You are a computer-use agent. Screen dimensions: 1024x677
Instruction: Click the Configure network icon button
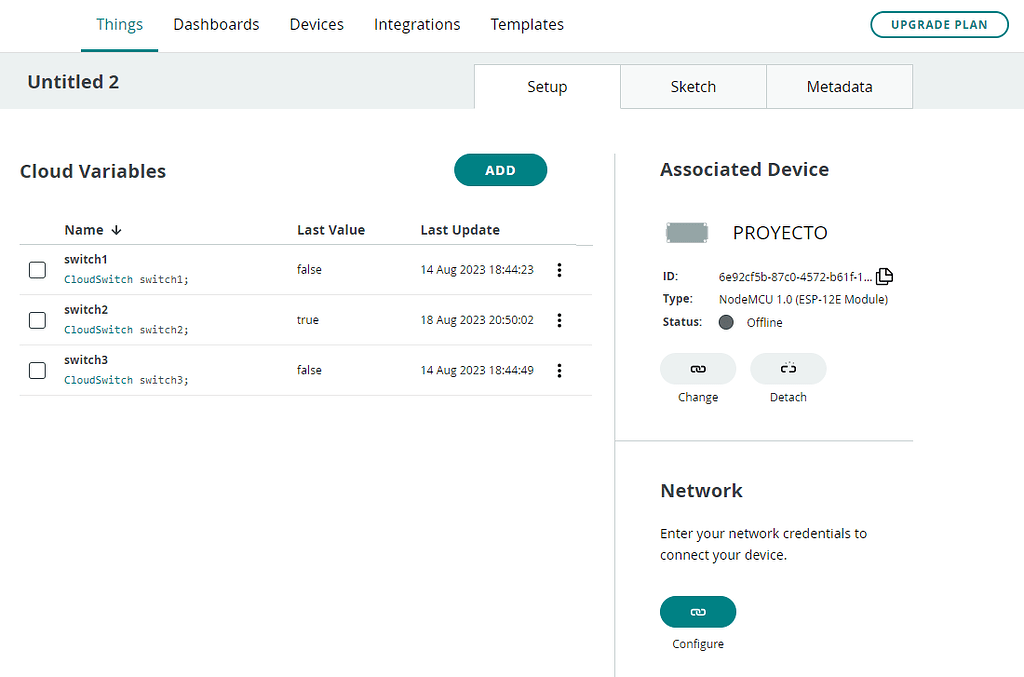pos(698,612)
